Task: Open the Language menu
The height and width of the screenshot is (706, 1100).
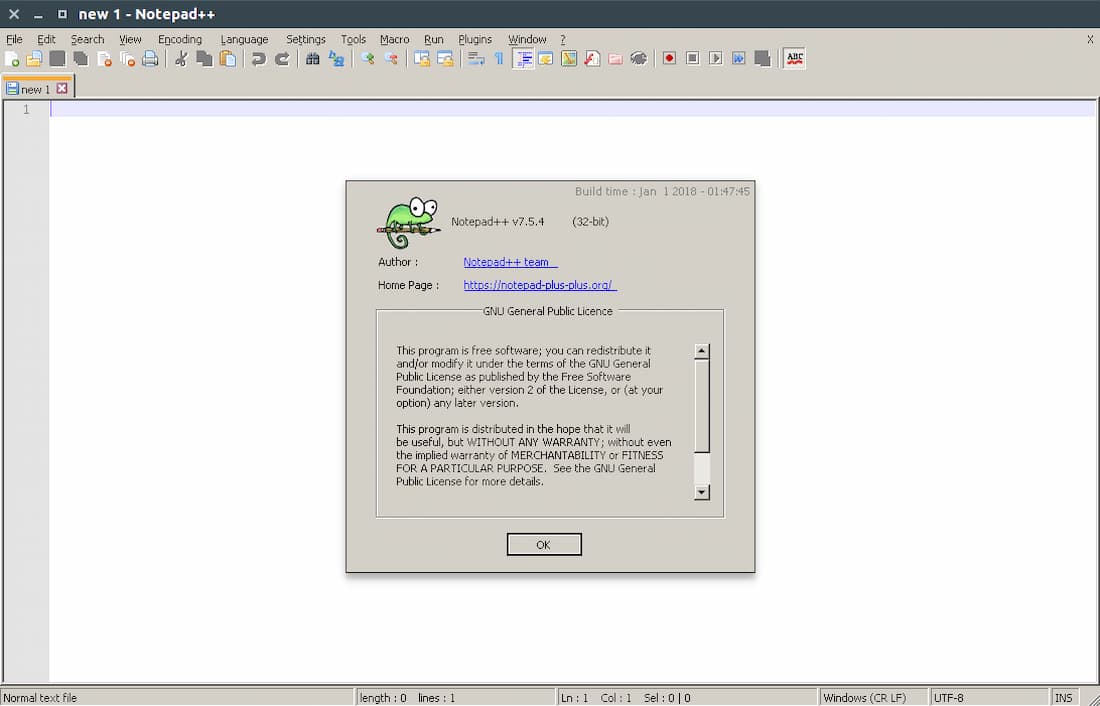Action: pyautogui.click(x=244, y=39)
